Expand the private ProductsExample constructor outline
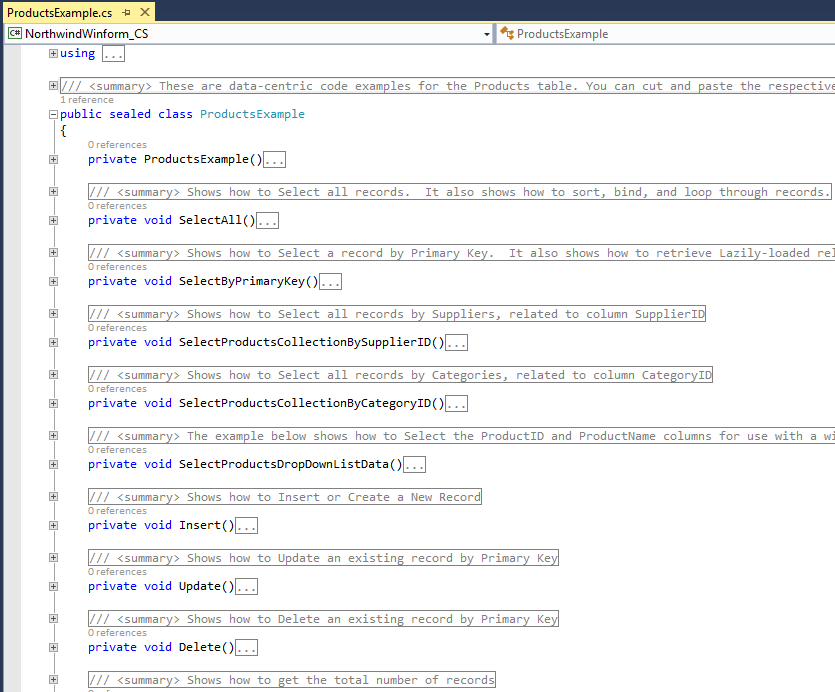The width and height of the screenshot is (835, 692). pyautogui.click(x=53, y=159)
